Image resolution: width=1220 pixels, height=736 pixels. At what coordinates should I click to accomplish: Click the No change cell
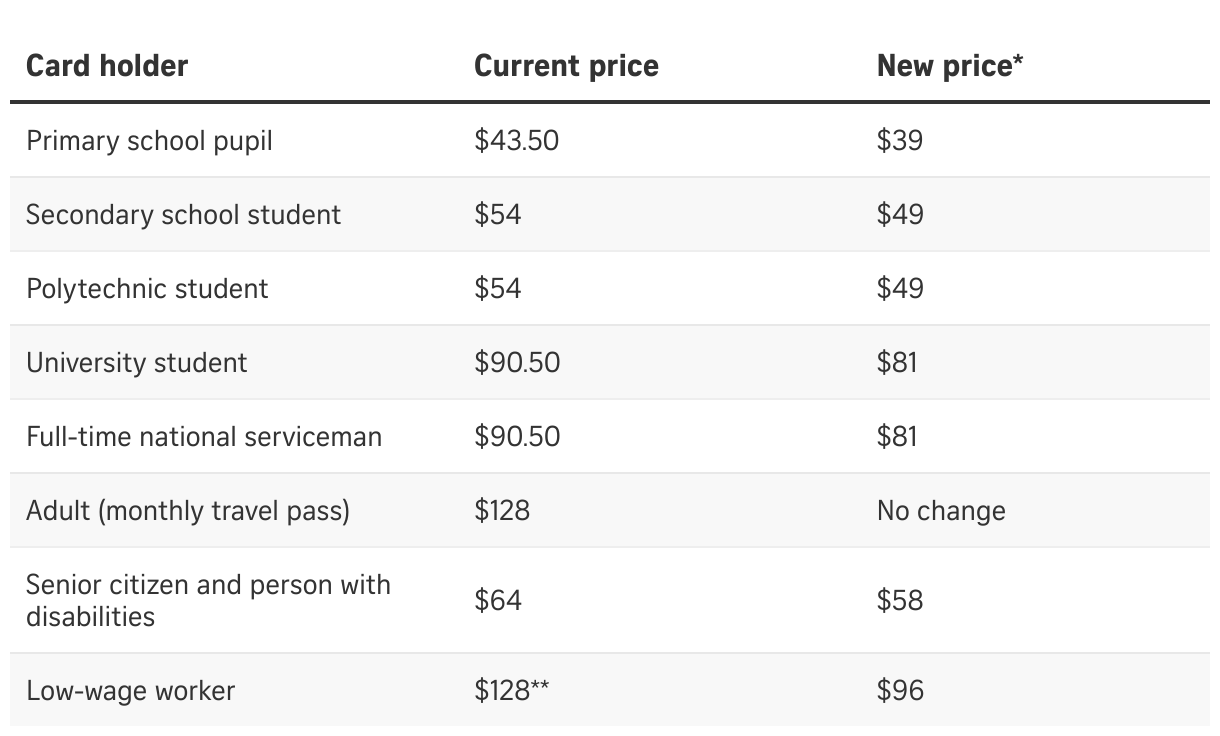(941, 511)
